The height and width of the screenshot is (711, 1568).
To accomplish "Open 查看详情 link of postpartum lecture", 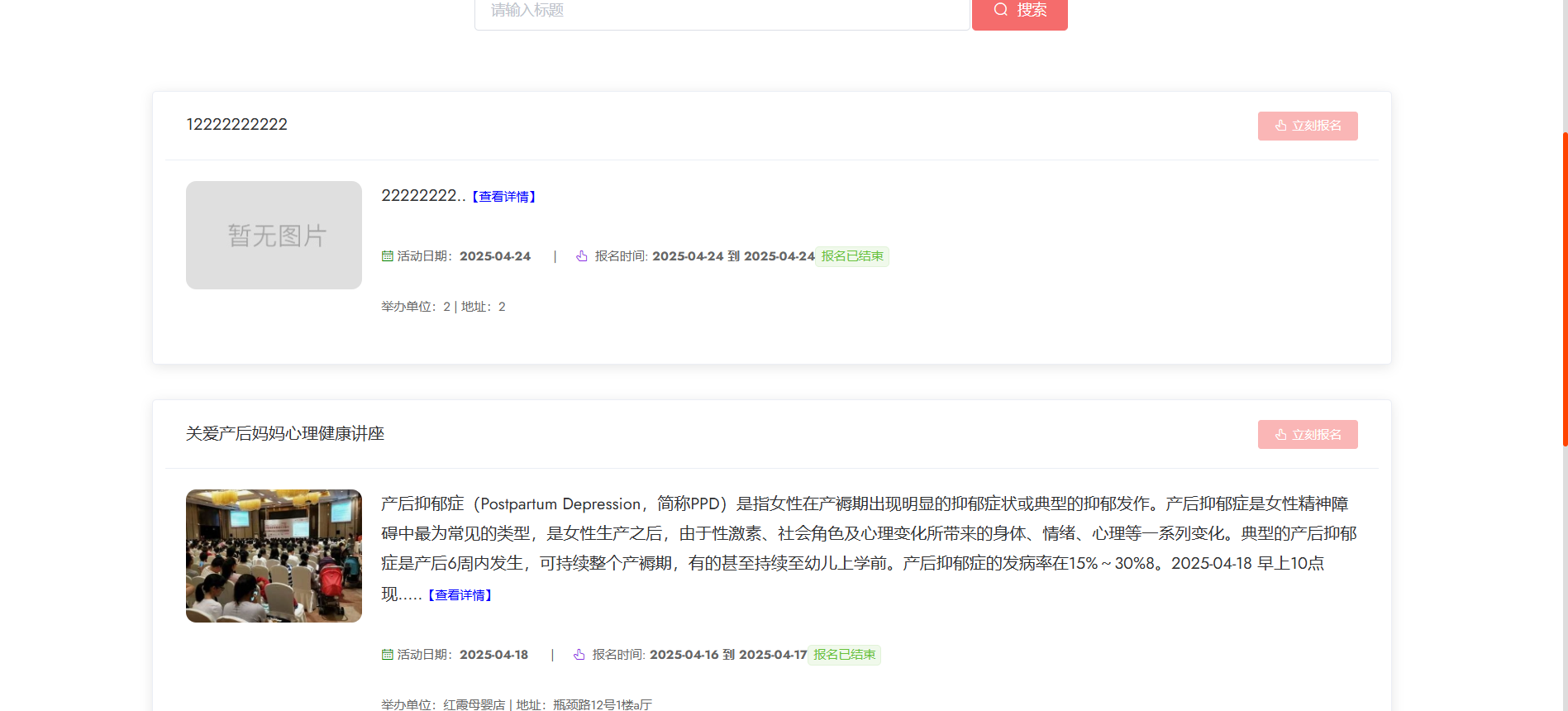I will coord(460,595).
